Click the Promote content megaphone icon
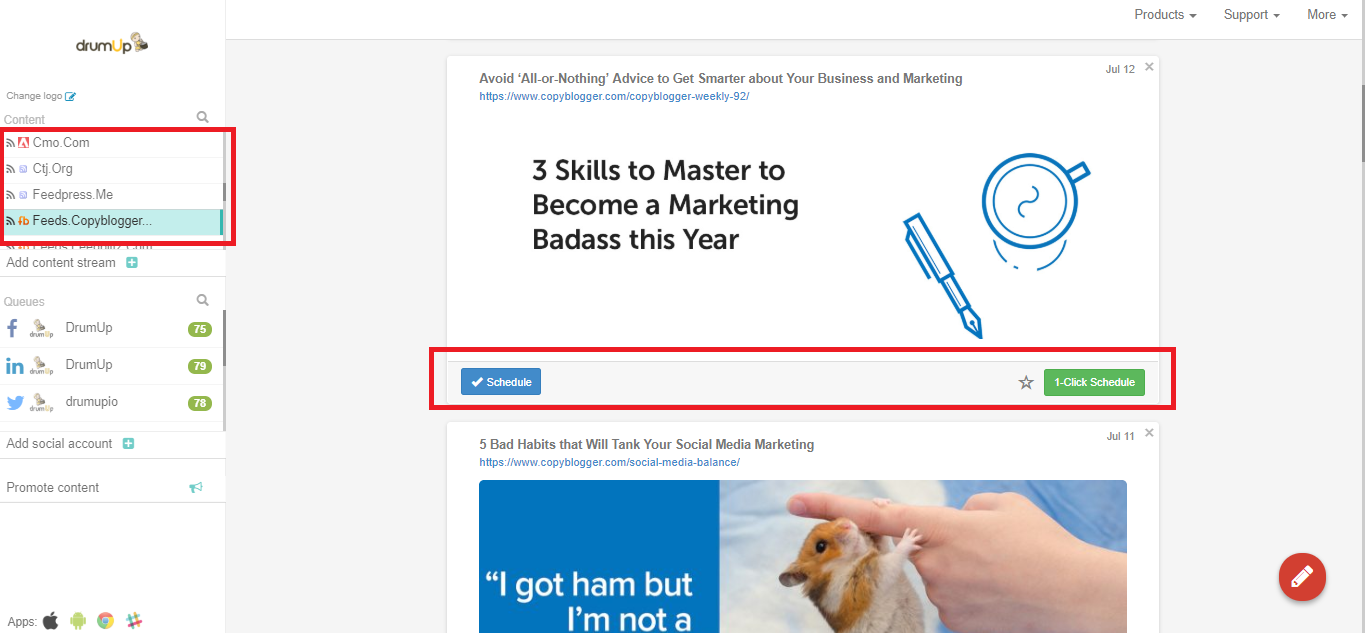The height and width of the screenshot is (633, 1365). point(196,488)
